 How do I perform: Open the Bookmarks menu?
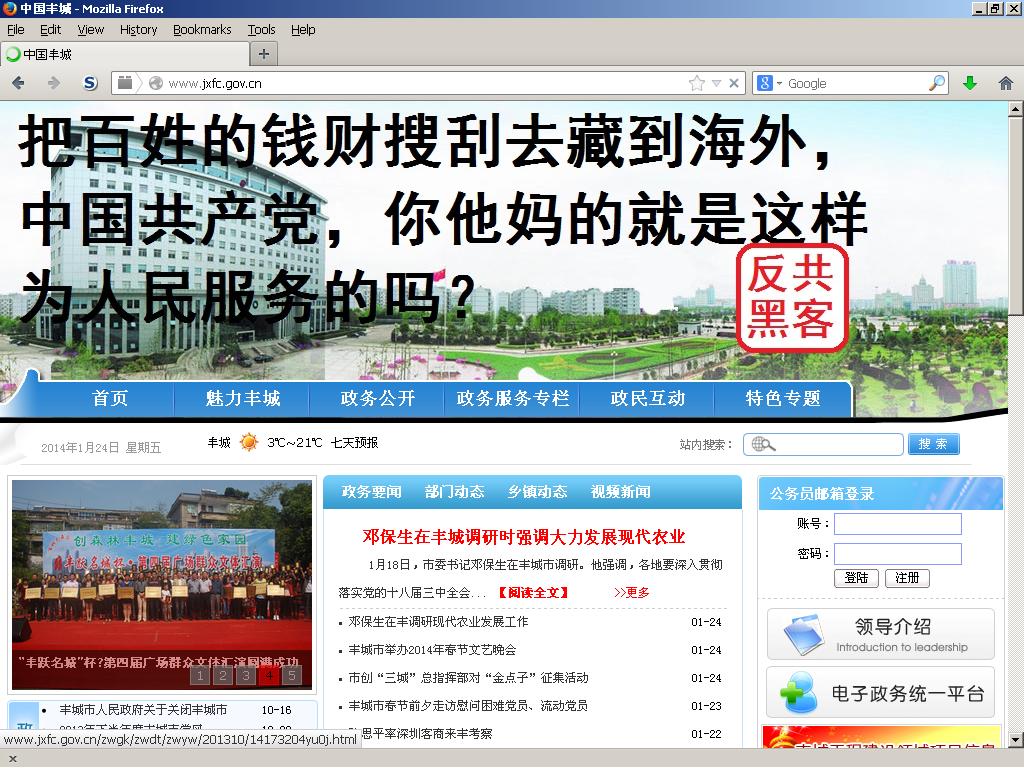pos(201,30)
